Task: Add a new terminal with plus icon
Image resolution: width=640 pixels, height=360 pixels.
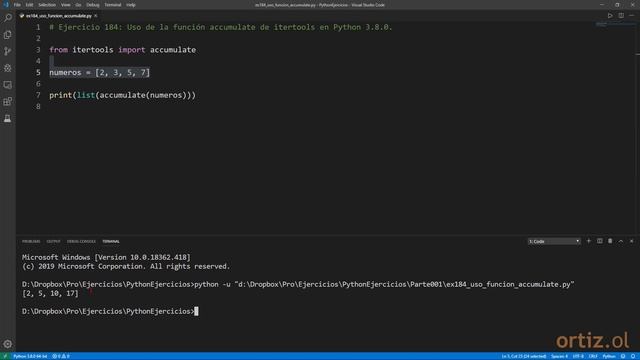Action: tap(589, 241)
